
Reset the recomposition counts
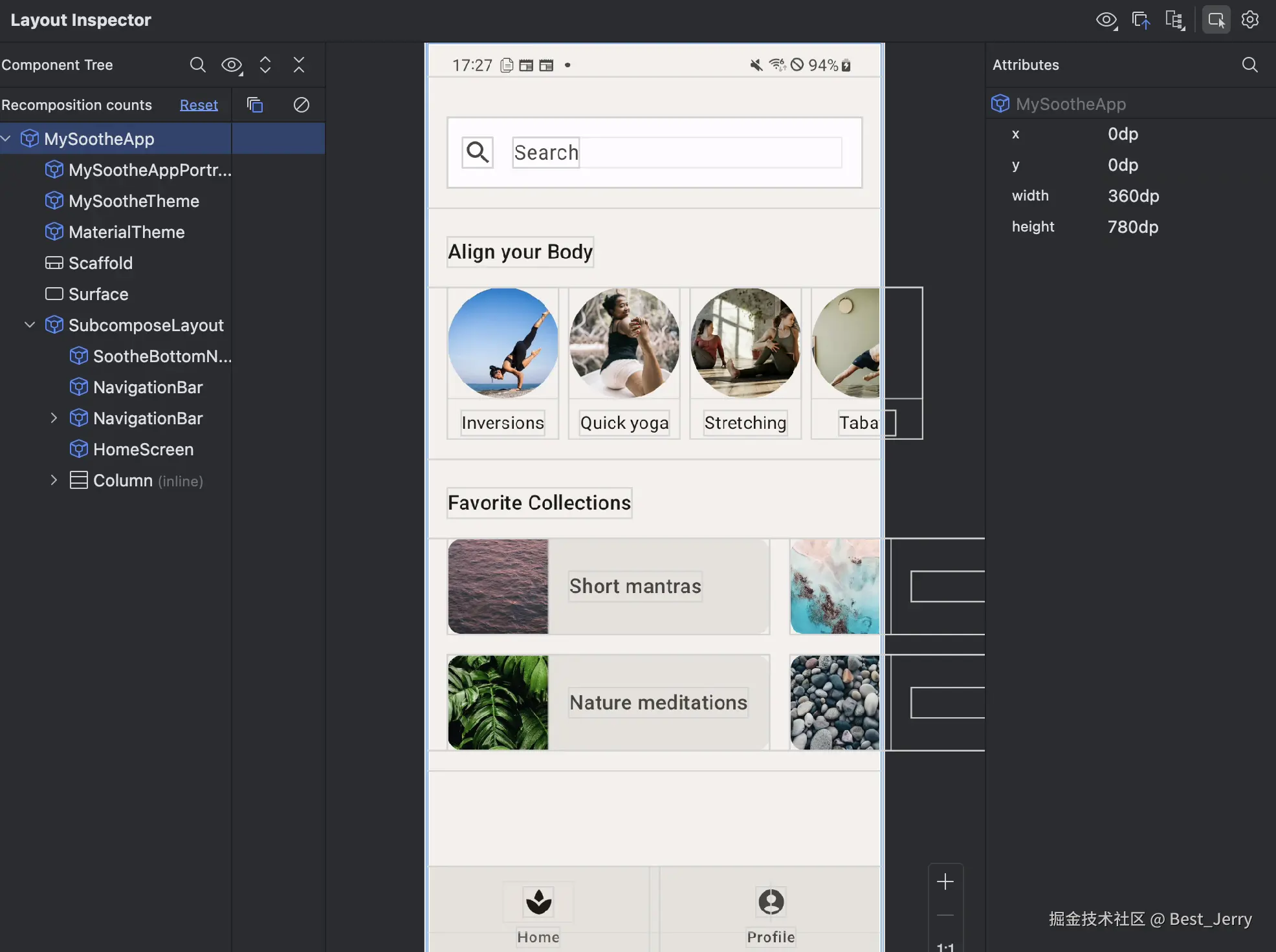tap(199, 105)
